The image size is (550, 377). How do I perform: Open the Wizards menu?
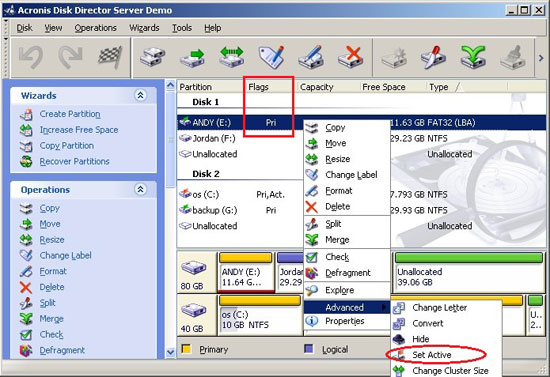(144, 28)
